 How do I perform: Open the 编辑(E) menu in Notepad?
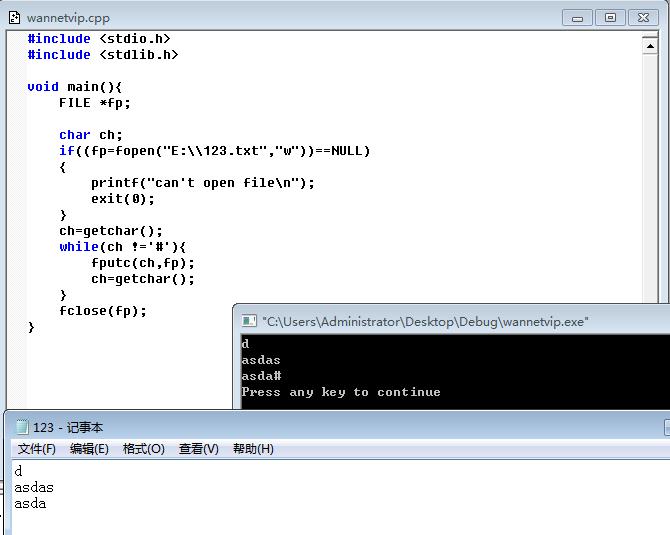tap(89, 449)
